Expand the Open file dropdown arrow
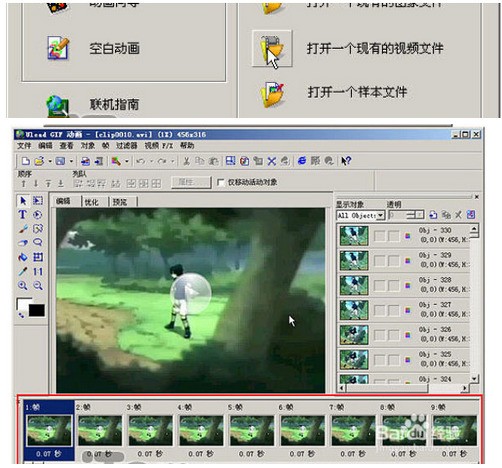The image size is (502, 468). click(50, 161)
